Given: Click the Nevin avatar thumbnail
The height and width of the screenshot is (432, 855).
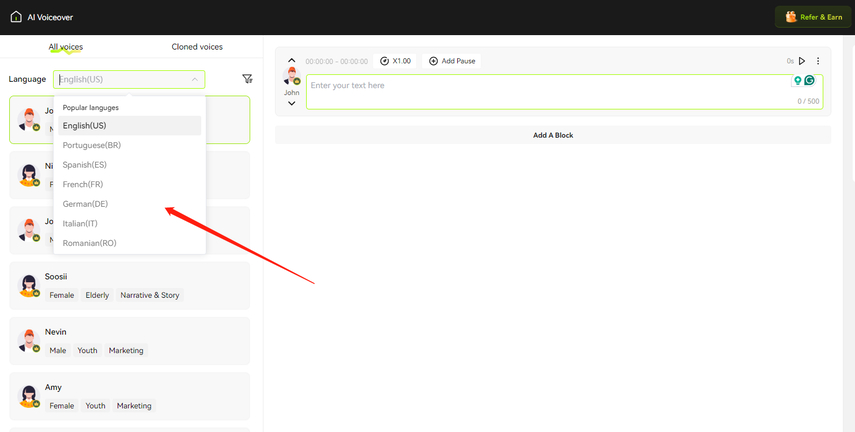Looking at the screenshot, I should [29, 341].
